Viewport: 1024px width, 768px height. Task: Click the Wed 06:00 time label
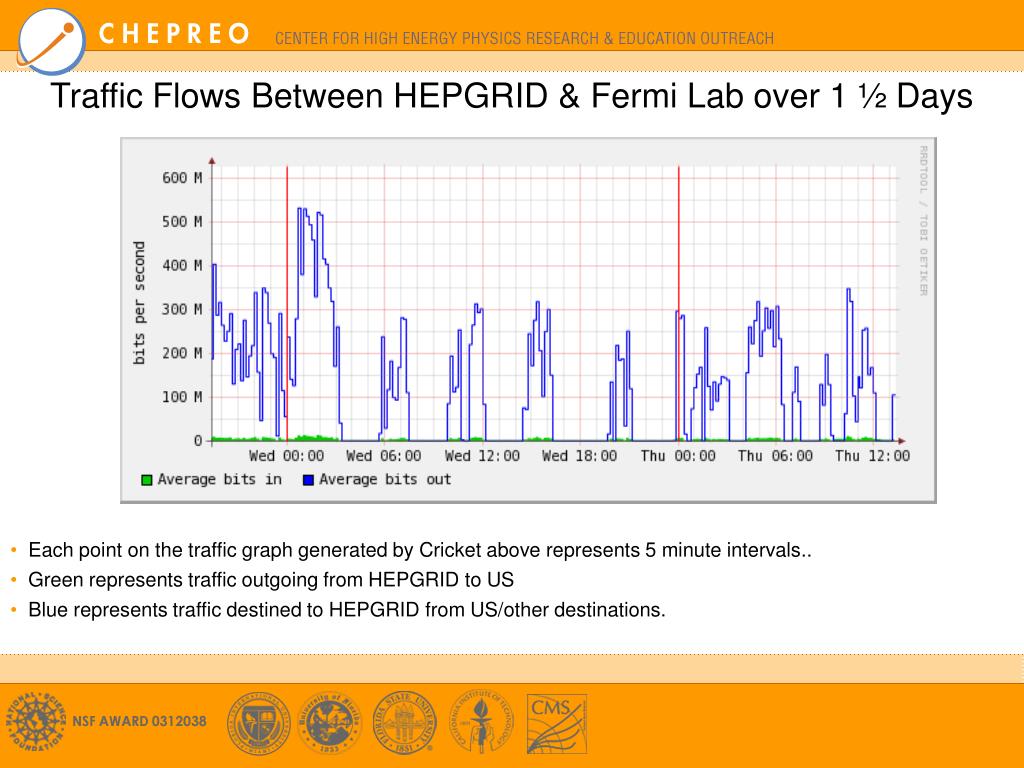pos(383,456)
